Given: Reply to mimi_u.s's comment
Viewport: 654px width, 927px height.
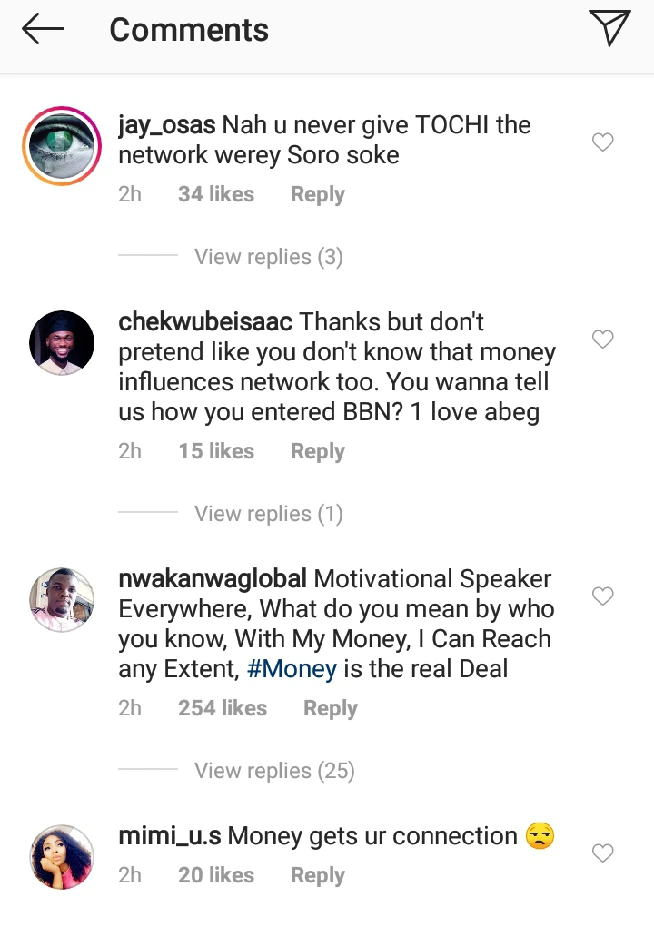Looking at the screenshot, I should 317,876.
